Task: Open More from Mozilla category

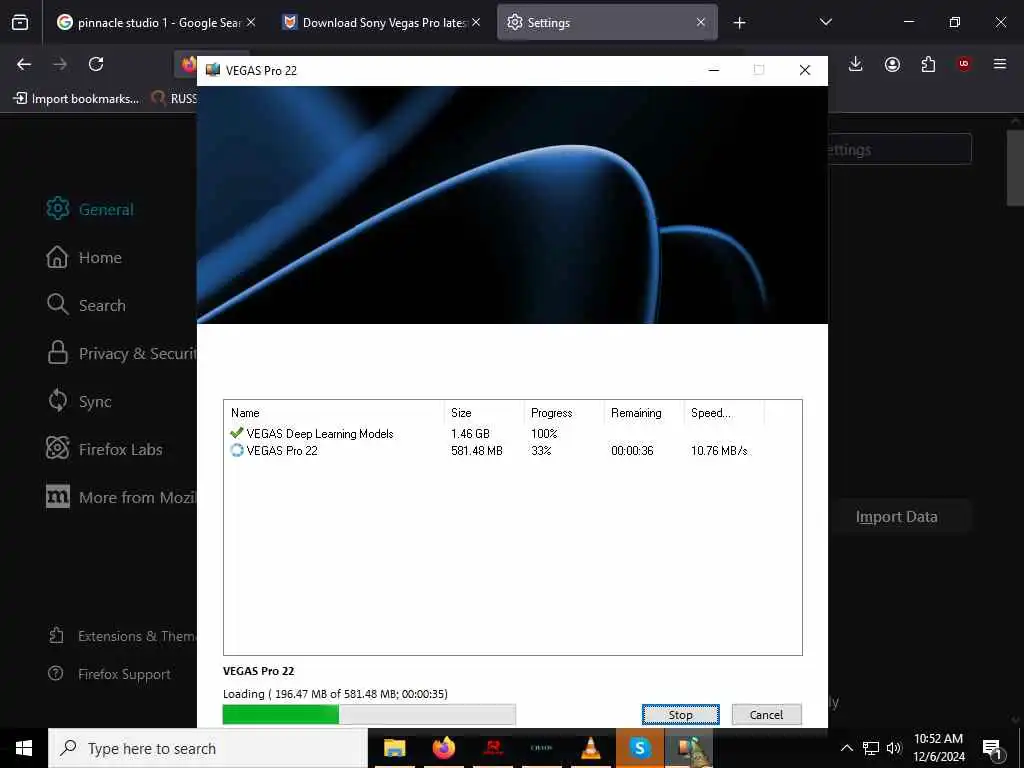Action: (121, 498)
